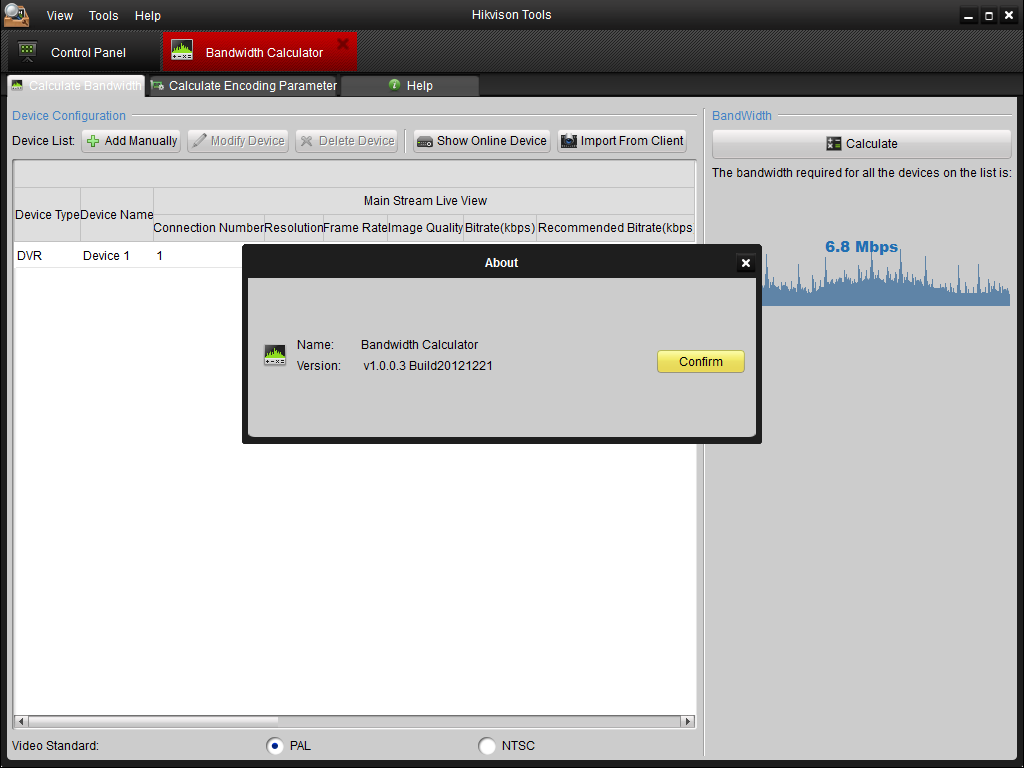
Task: Click the device icon on Show Online Device
Action: (x=424, y=142)
